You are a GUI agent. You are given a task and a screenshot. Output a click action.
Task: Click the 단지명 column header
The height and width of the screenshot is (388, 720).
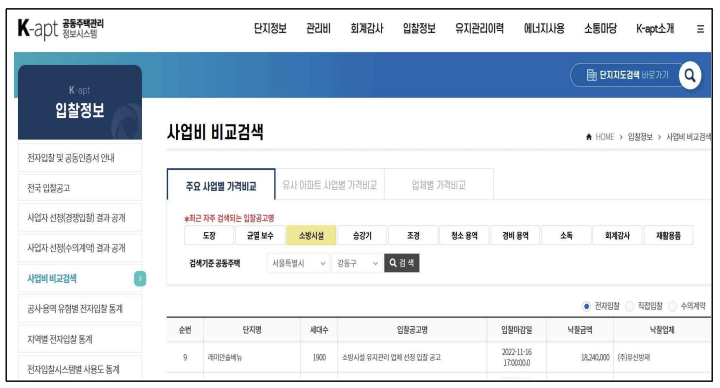tap(252, 330)
